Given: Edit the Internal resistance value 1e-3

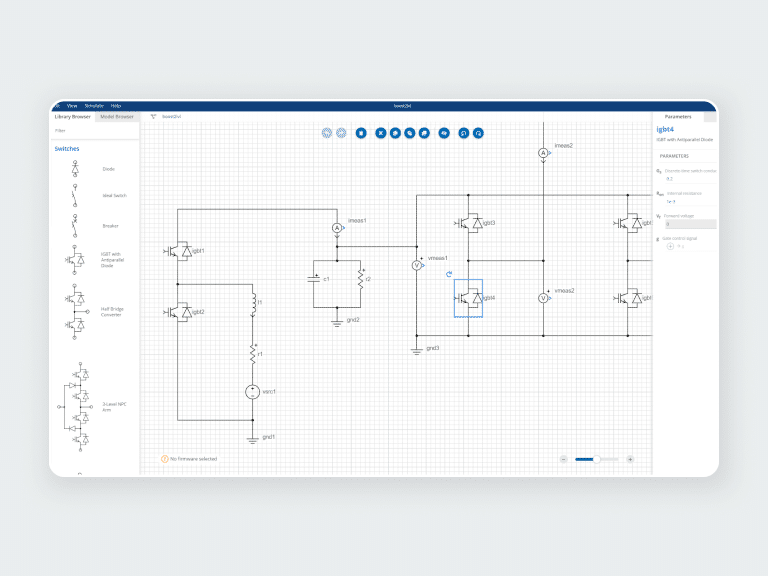Looking at the screenshot, I should point(671,201).
